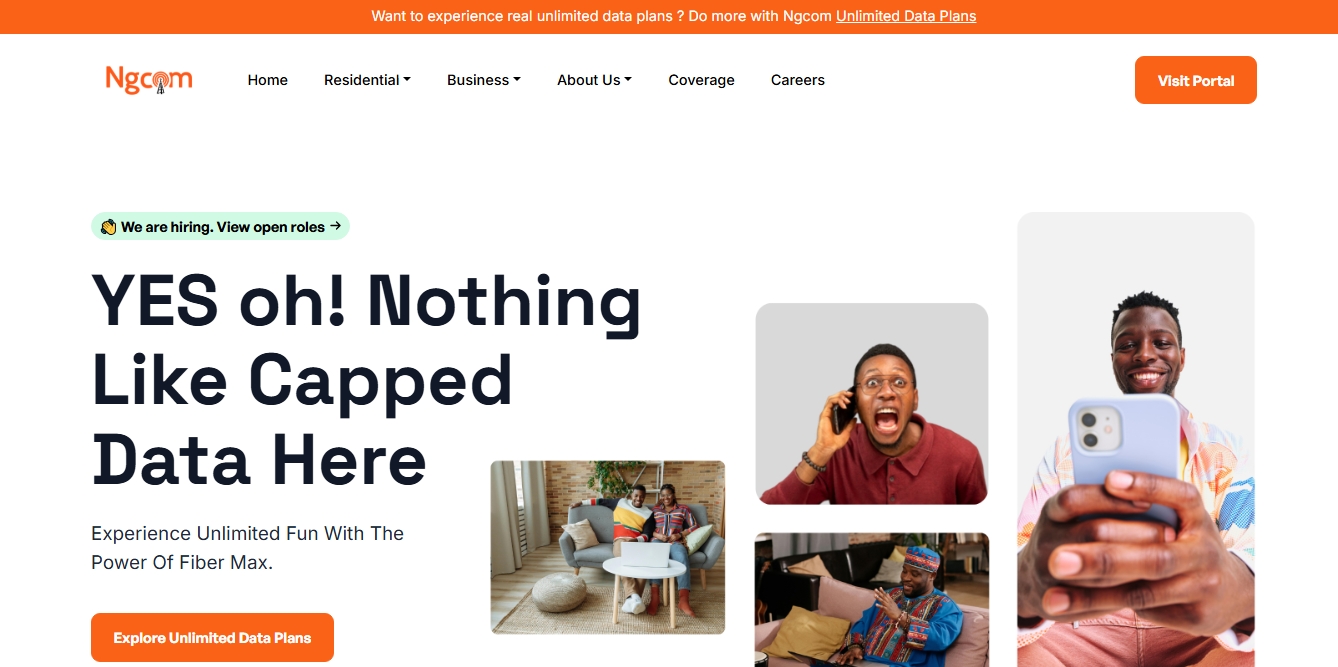Click Explore Unlimited Data Plans button
This screenshot has height=667, width=1338.
pos(212,638)
